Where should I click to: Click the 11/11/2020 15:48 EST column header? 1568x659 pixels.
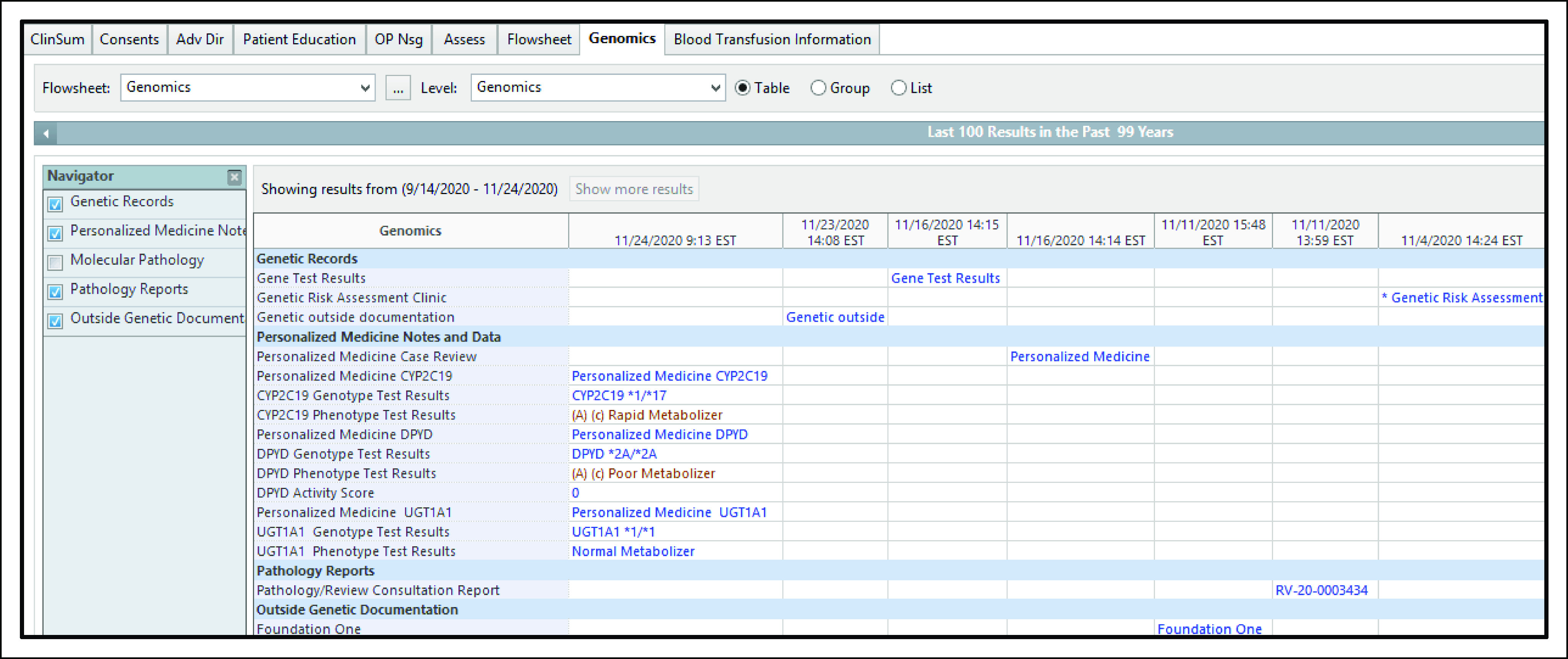(x=1213, y=232)
